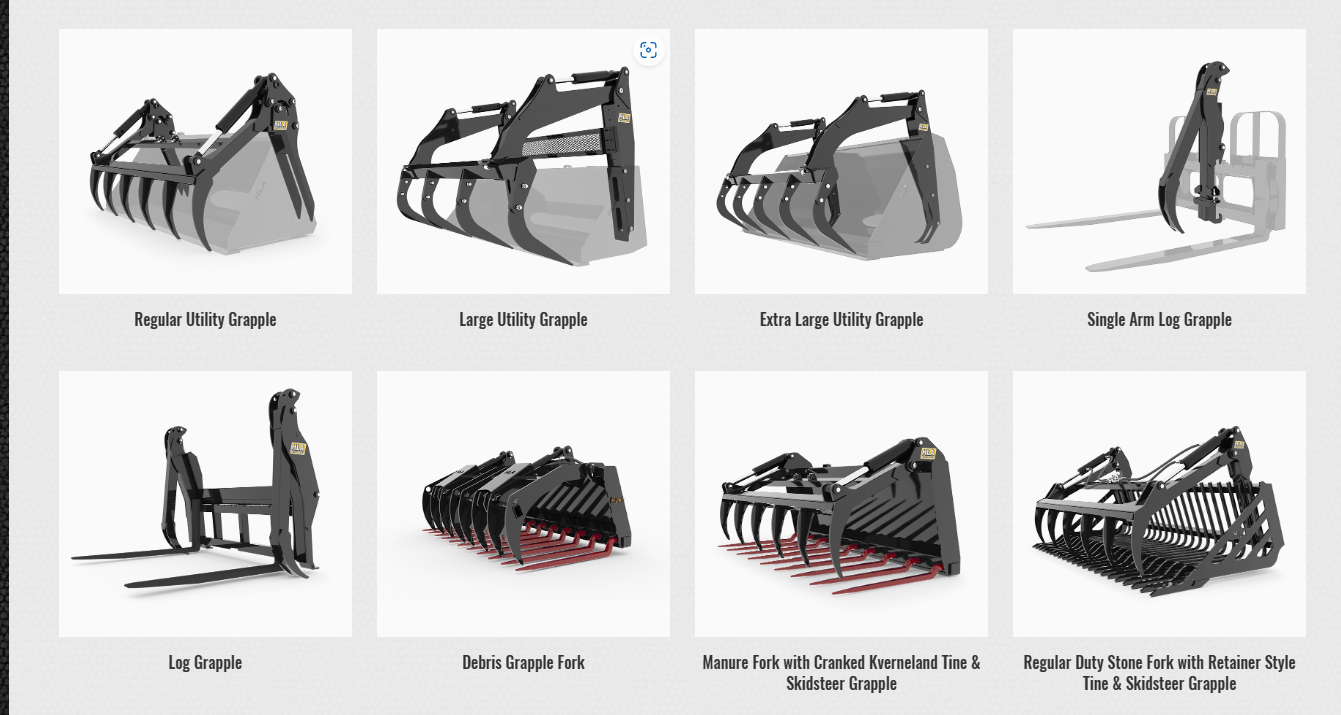
Task: Click the Extra Large Utility Grapple title
Action: tap(841, 320)
